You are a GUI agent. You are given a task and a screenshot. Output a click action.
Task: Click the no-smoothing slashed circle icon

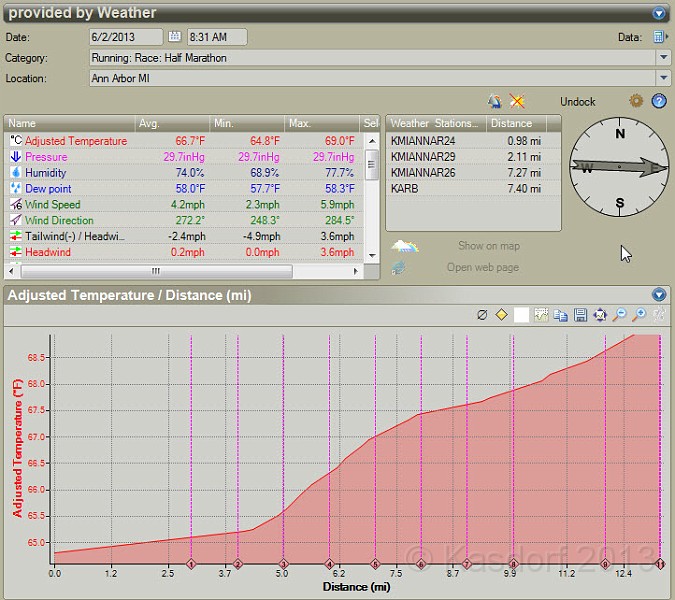point(481,315)
